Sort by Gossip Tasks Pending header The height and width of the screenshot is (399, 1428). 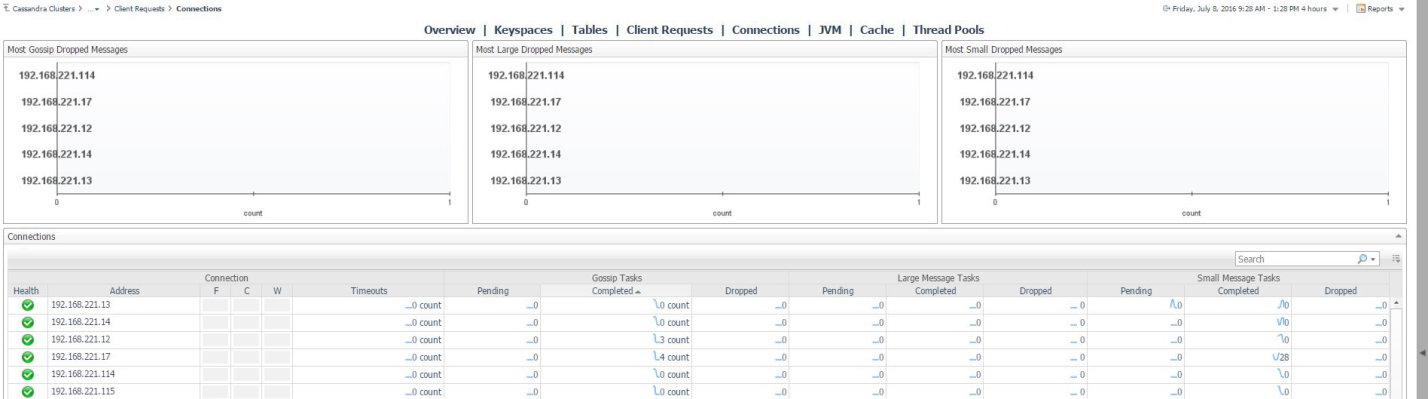click(x=492, y=290)
